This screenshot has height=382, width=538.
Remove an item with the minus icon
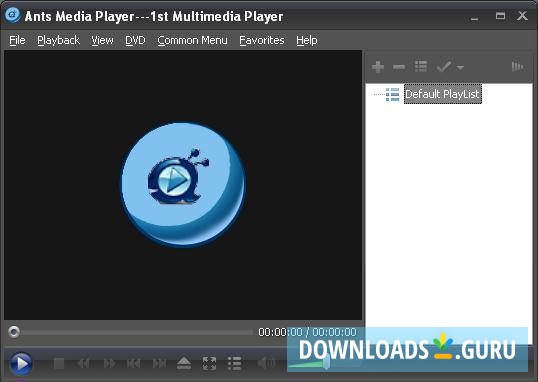[399, 67]
